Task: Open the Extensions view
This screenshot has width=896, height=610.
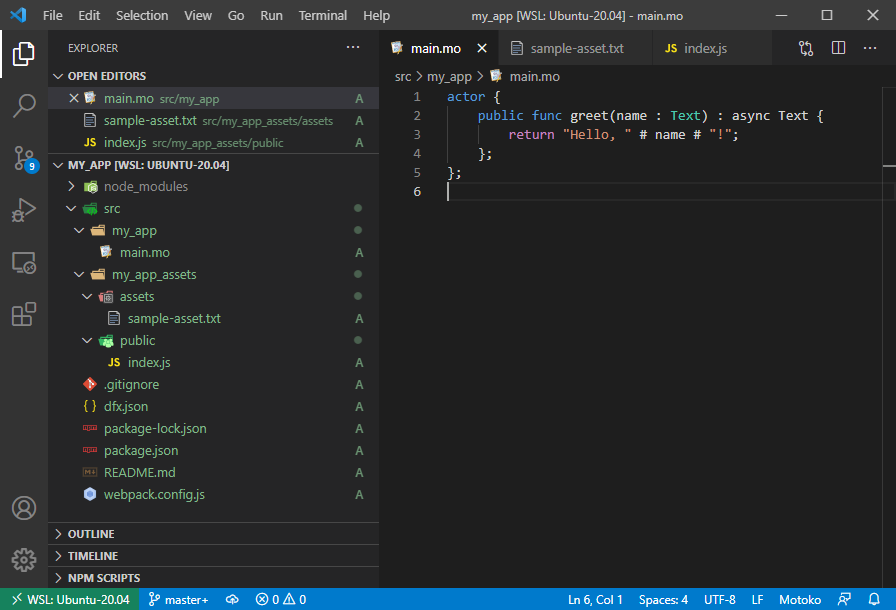Action: point(24,315)
